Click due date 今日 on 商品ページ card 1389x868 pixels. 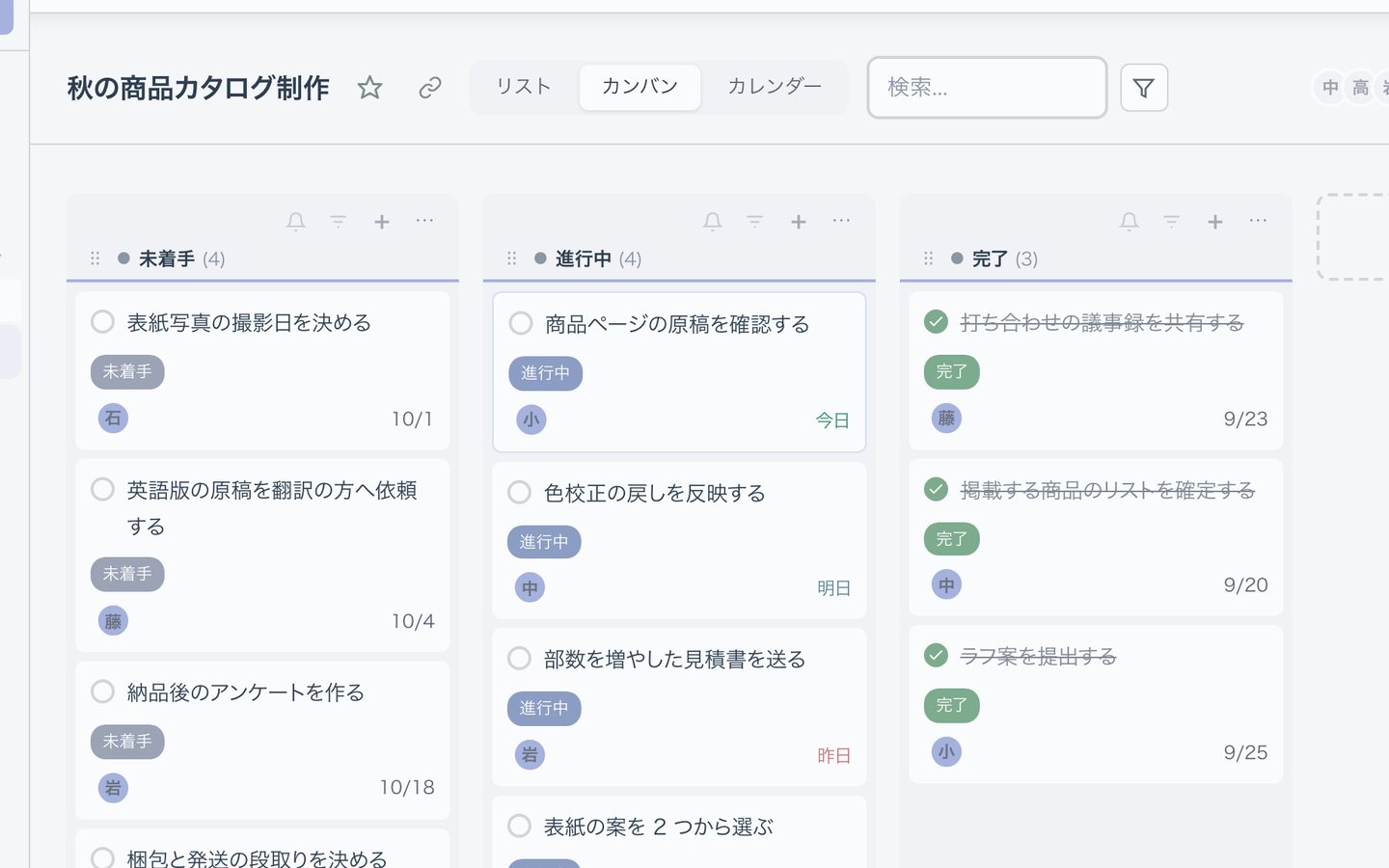[832, 420]
